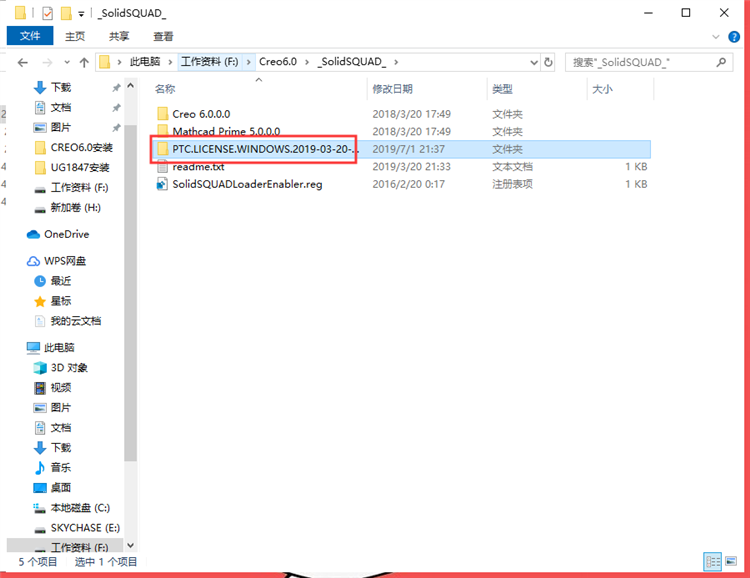The width and height of the screenshot is (750, 578).
Task: Open recent locations dropdown arrow
Action: [67, 62]
